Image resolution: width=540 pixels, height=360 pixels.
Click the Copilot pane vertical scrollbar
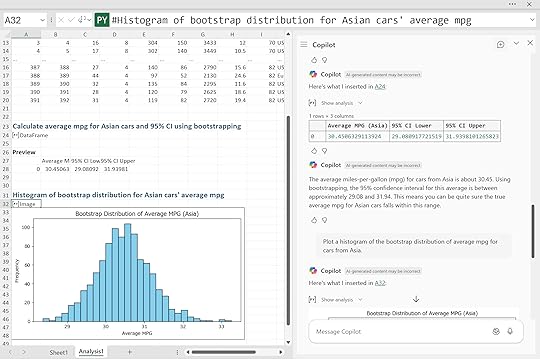point(533,232)
